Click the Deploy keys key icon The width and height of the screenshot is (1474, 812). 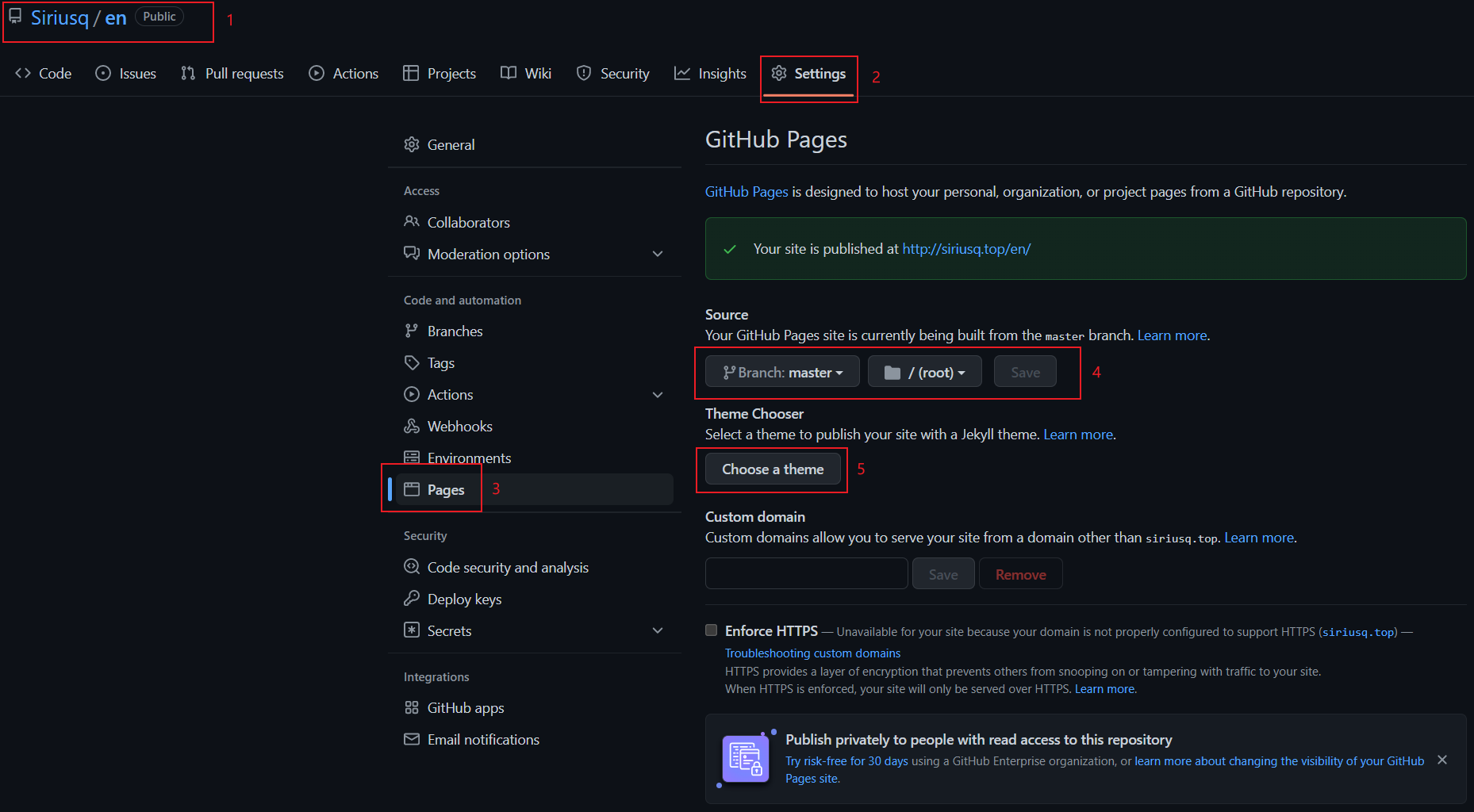[x=411, y=599]
